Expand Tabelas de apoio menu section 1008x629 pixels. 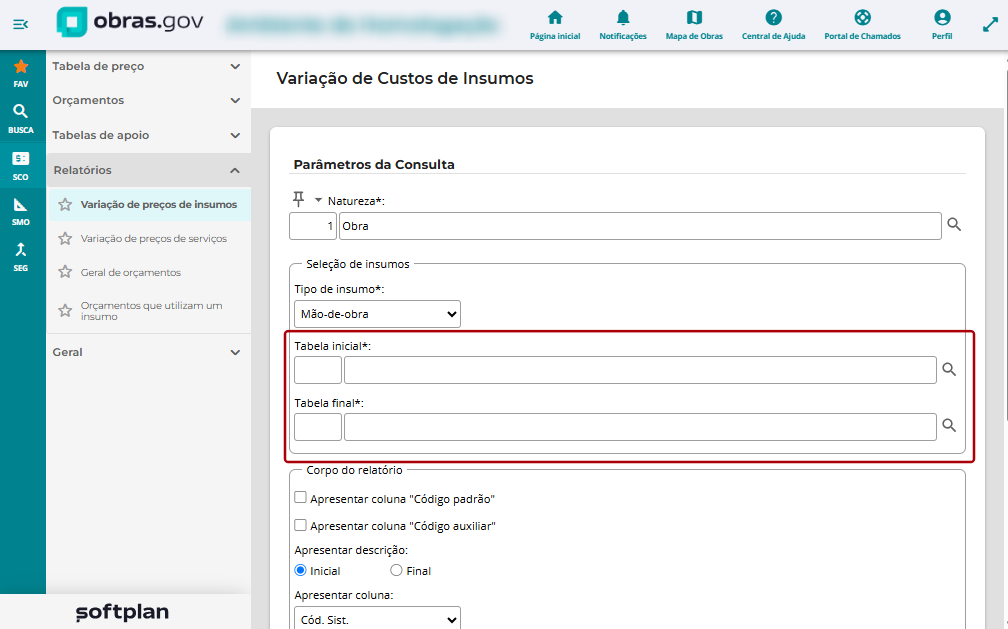[147, 135]
